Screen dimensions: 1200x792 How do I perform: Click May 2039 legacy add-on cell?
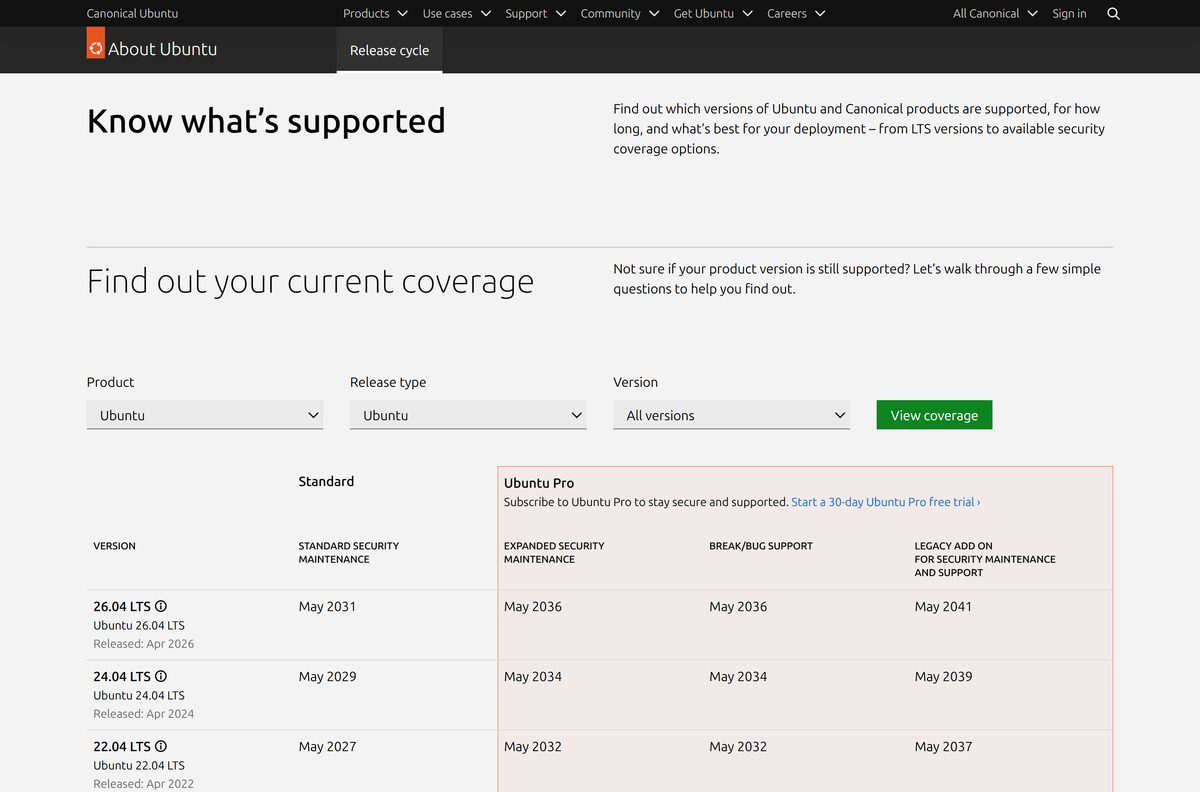click(943, 676)
